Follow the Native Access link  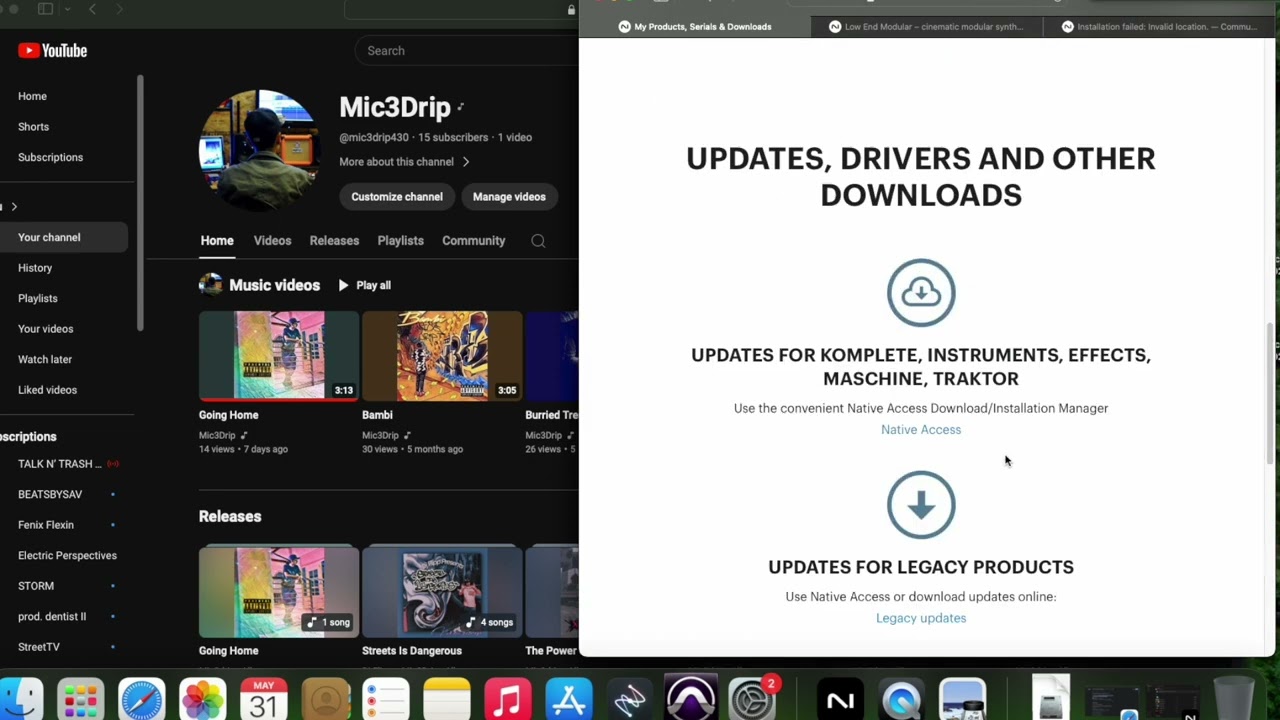(921, 430)
